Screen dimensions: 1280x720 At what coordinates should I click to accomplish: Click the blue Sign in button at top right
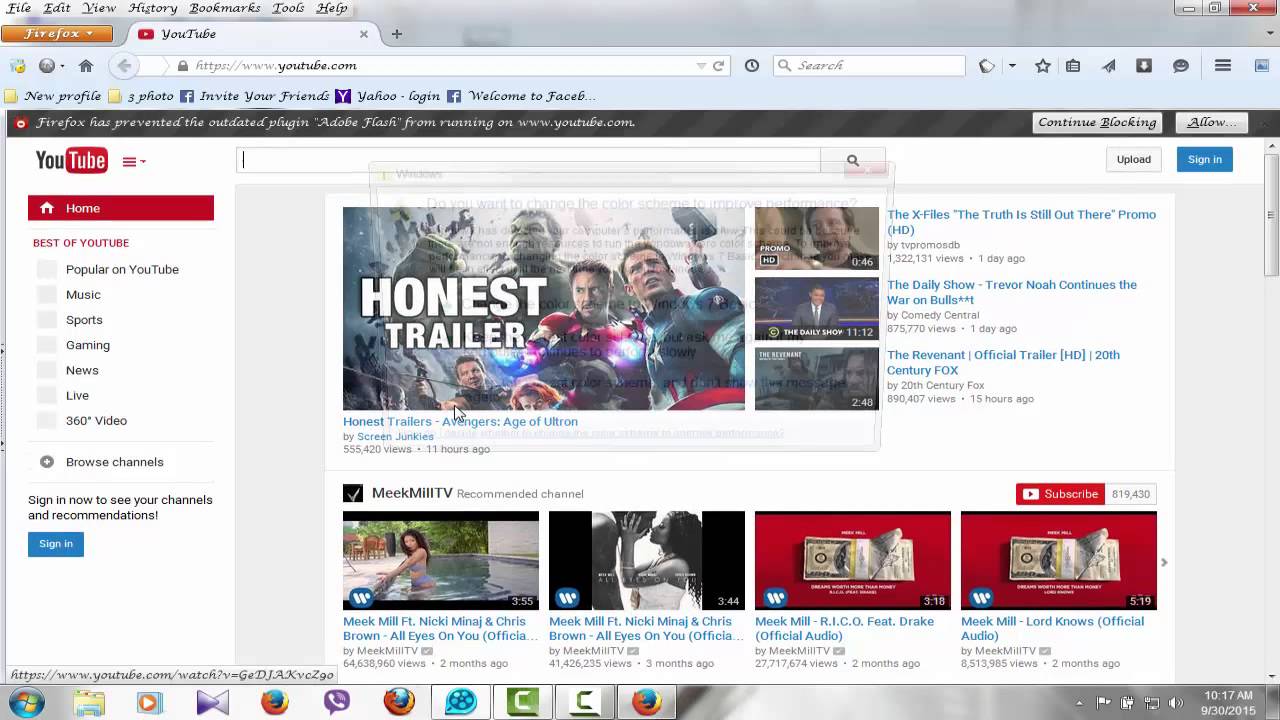1204,159
